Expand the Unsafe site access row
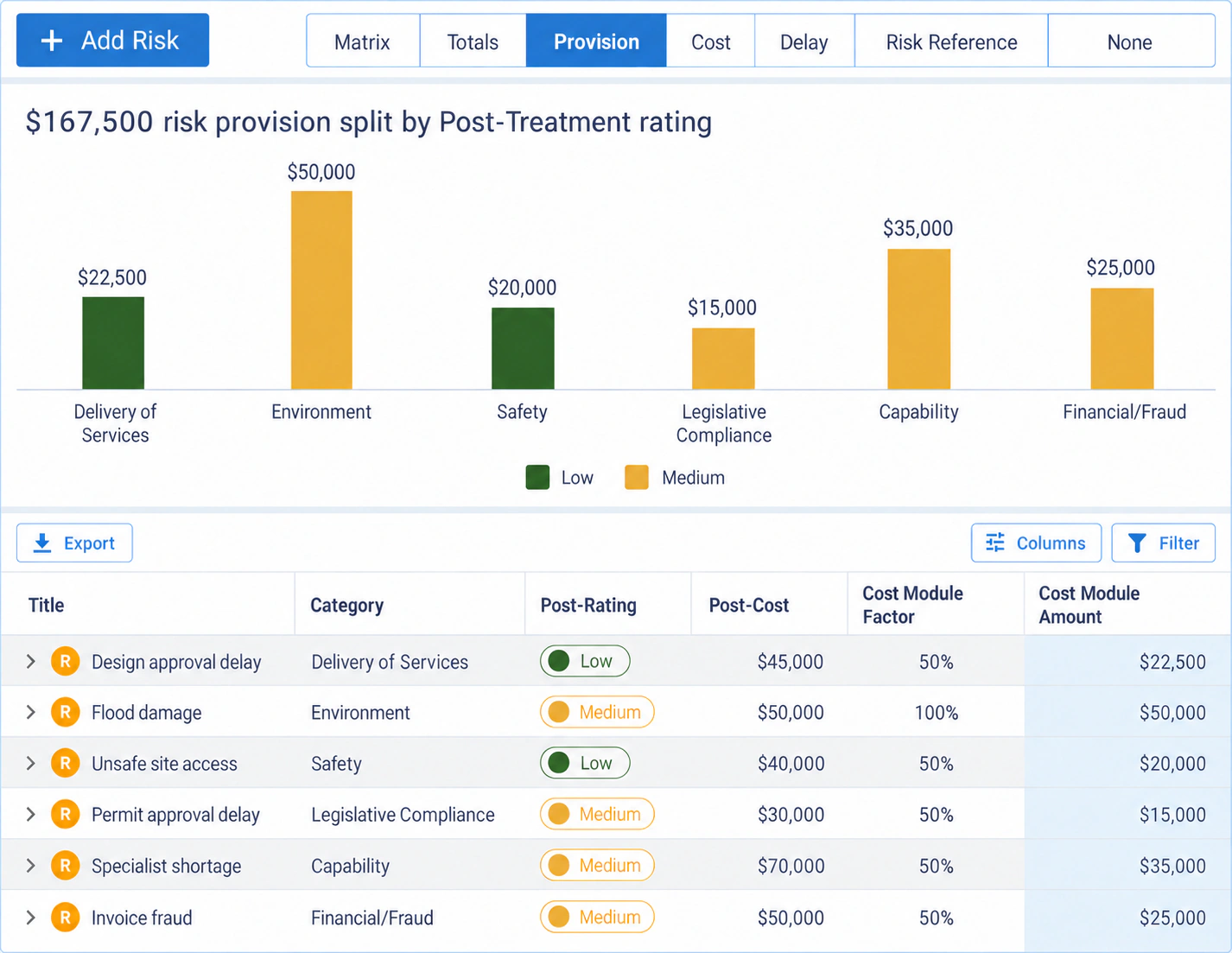 [x=30, y=764]
